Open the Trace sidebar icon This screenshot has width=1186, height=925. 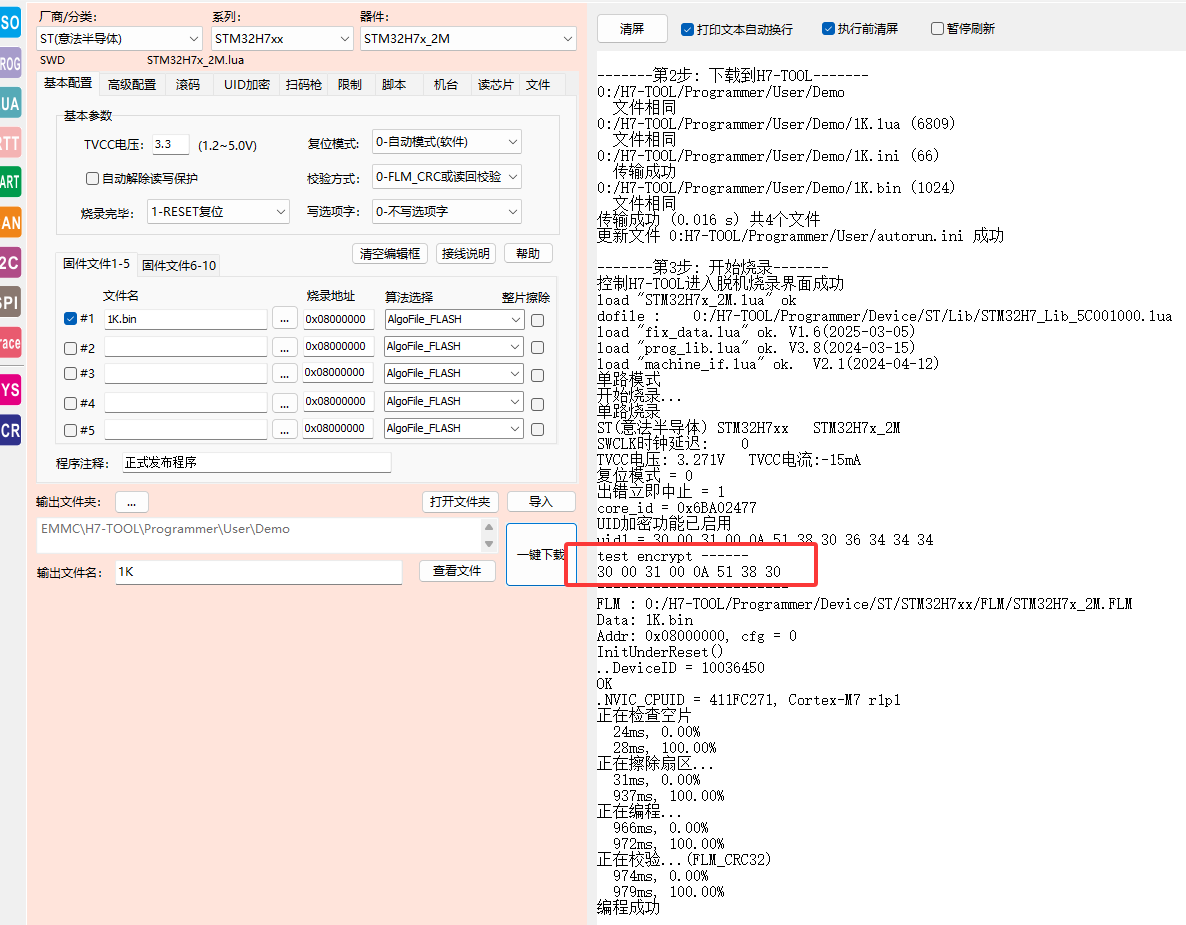(x=10, y=343)
